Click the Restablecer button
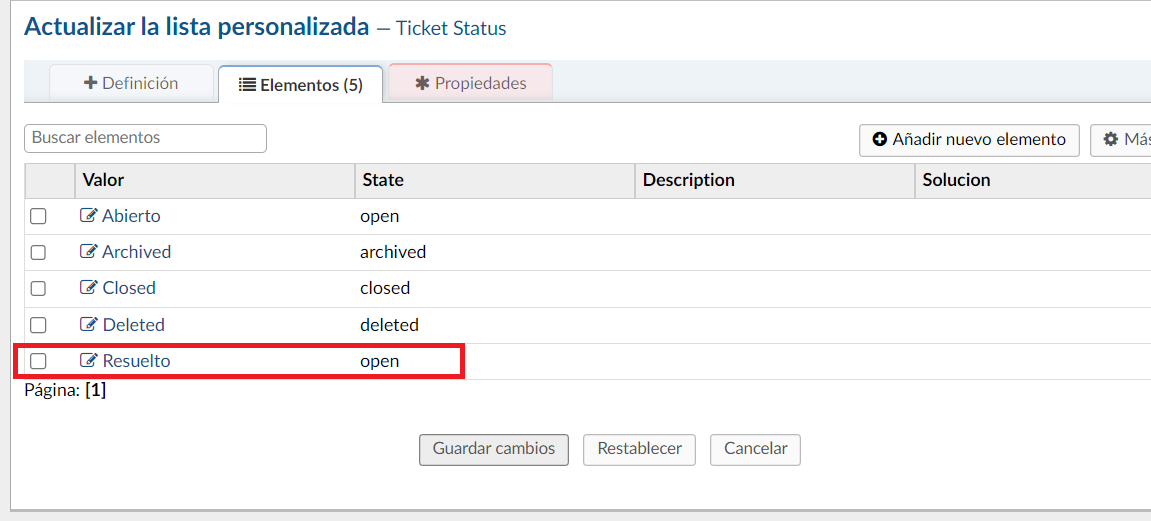Viewport: 1151px width, 521px height. tap(639, 449)
